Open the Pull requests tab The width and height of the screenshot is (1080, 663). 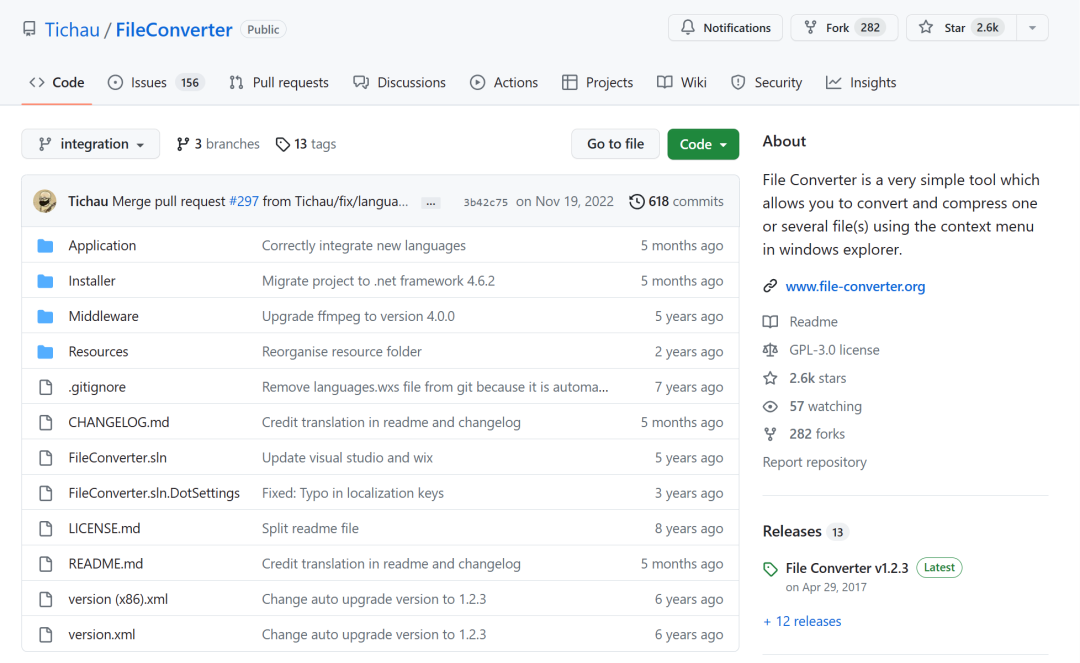[x=279, y=83]
